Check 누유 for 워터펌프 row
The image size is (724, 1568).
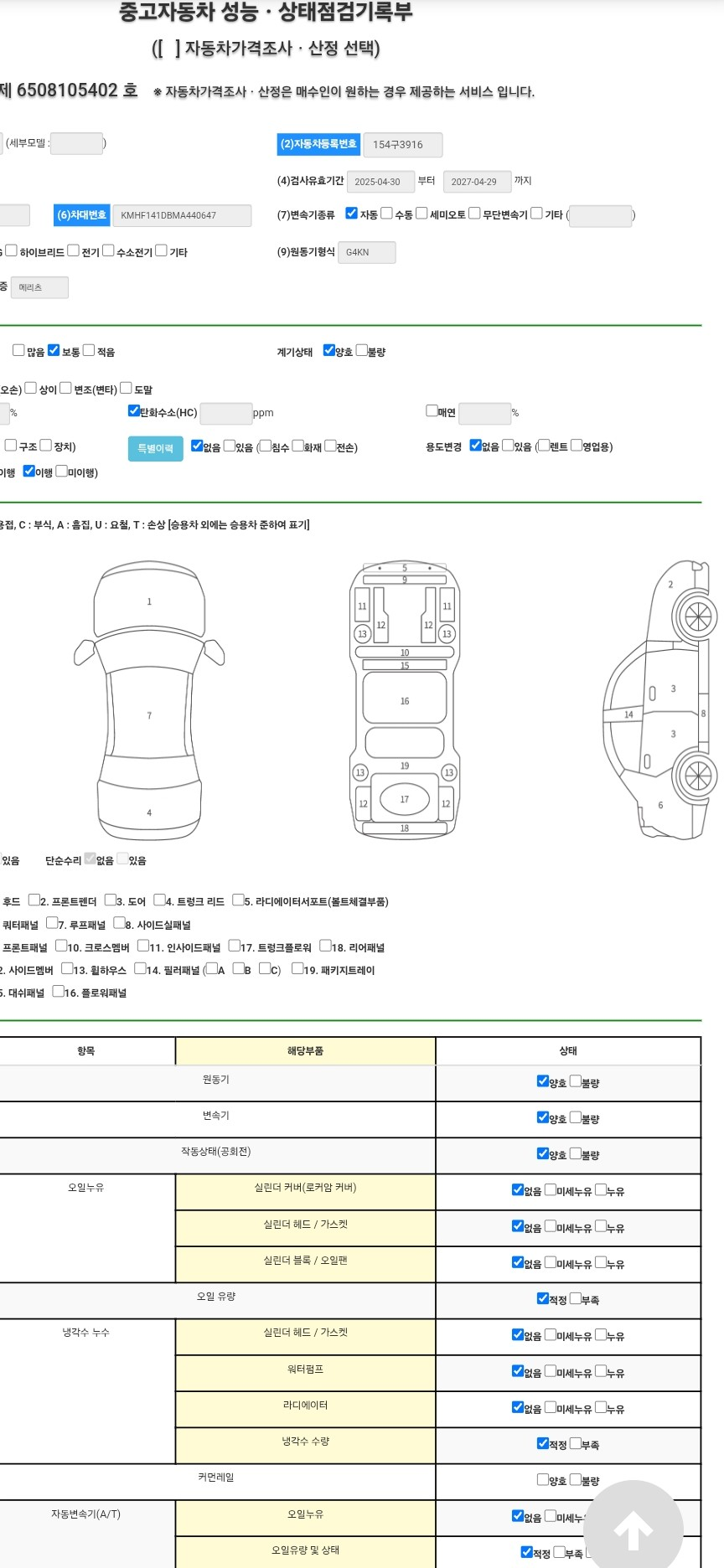click(601, 1371)
